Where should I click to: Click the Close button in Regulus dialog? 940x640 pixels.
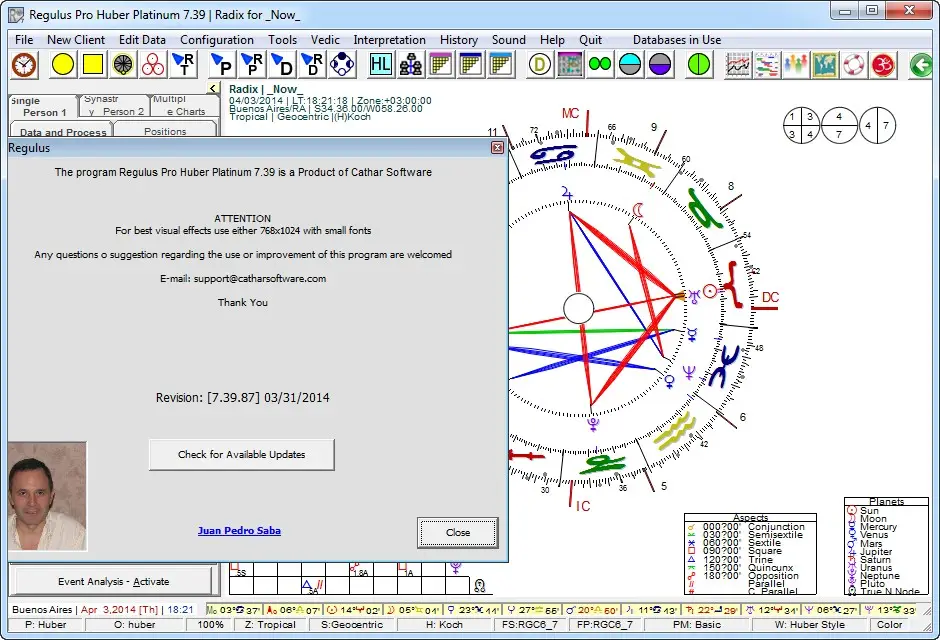click(x=458, y=533)
